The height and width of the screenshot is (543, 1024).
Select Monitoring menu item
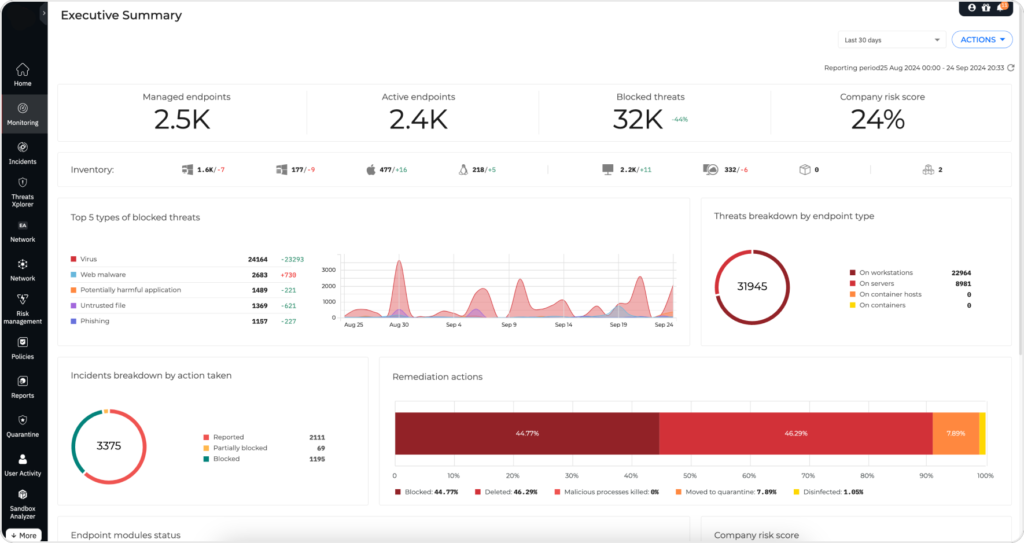click(x=23, y=114)
